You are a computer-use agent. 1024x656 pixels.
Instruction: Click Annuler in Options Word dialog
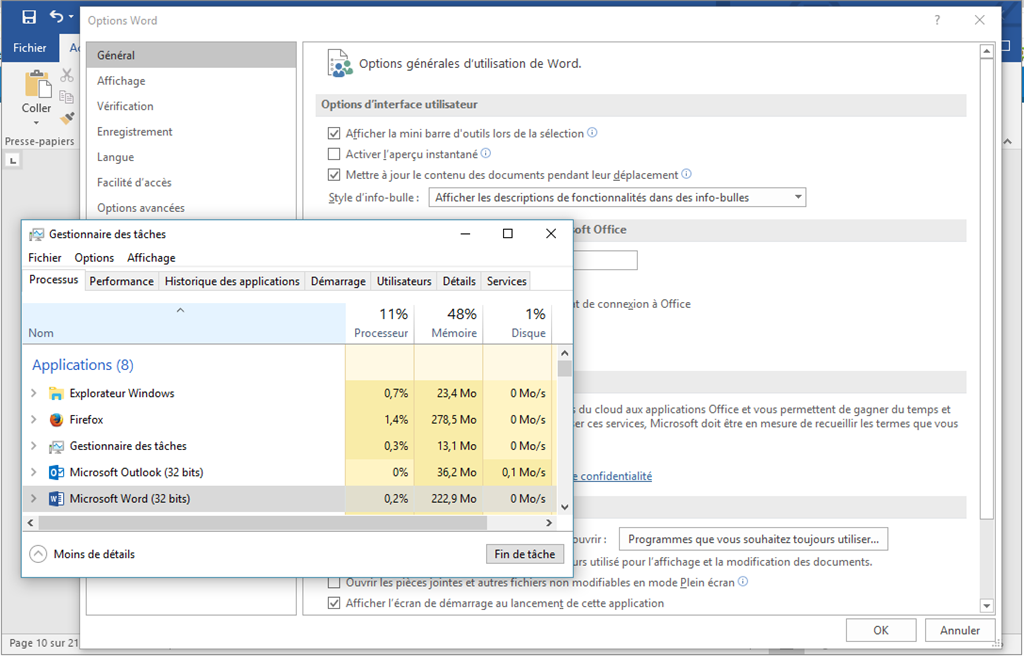click(960, 631)
